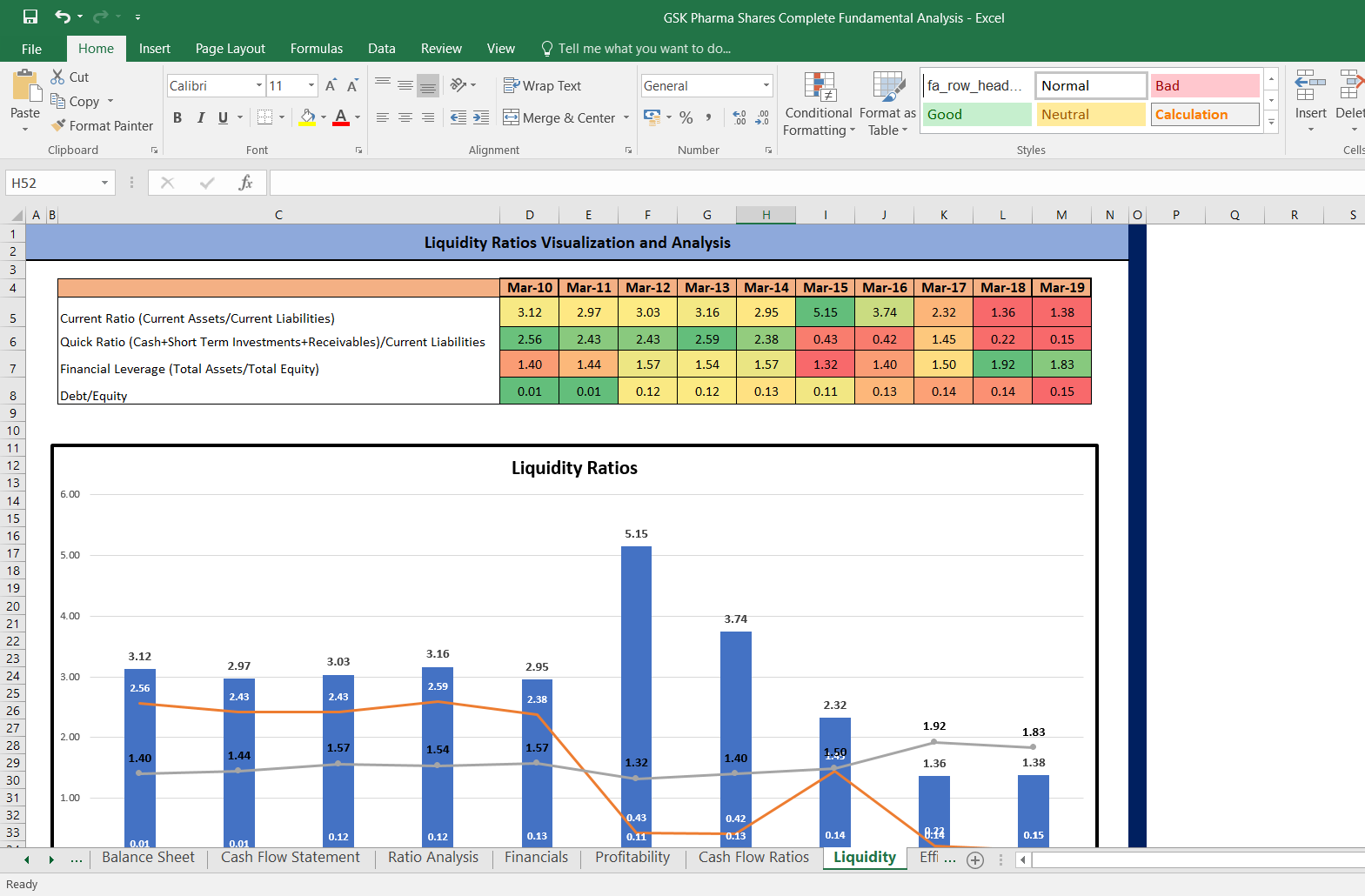
Task: Expand the Name Box dropdown
Action: click(x=104, y=183)
